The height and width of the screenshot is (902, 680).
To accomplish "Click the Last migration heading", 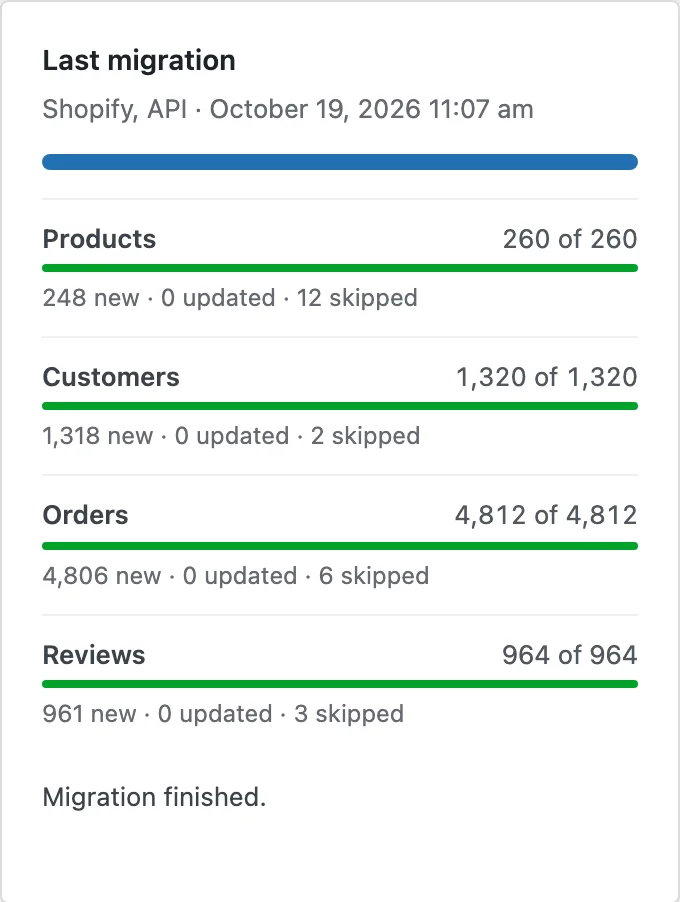I will point(139,61).
